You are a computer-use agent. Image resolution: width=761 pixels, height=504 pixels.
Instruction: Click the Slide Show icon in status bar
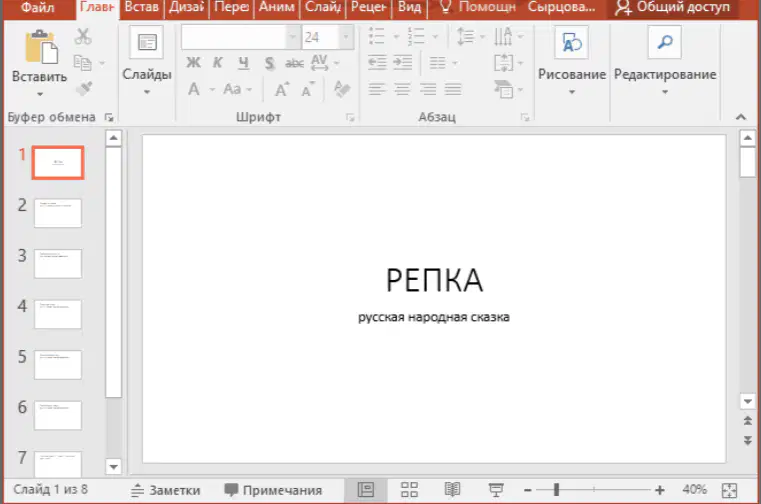click(x=496, y=490)
